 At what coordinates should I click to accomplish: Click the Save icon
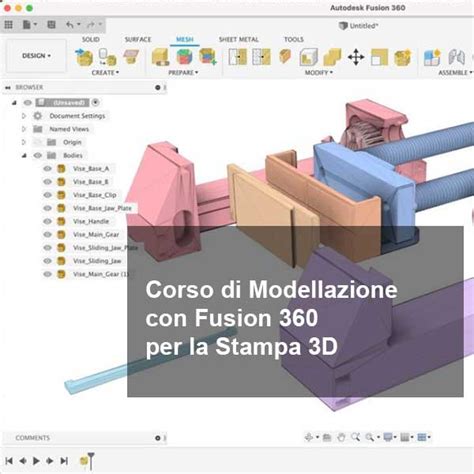(x=51, y=25)
